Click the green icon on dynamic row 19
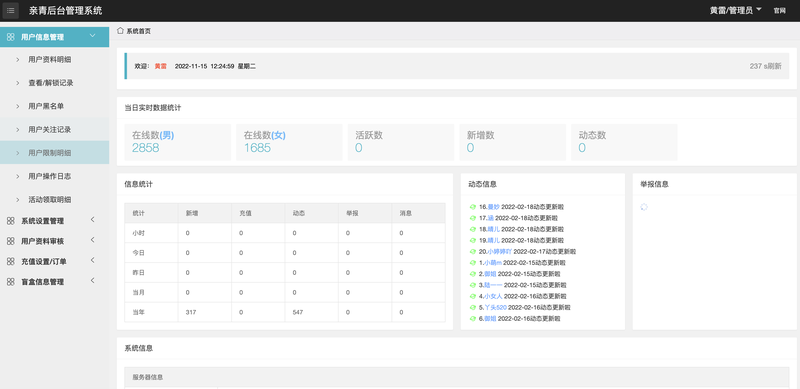The width and height of the screenshot is (800, 389). (x=473, y=240)
